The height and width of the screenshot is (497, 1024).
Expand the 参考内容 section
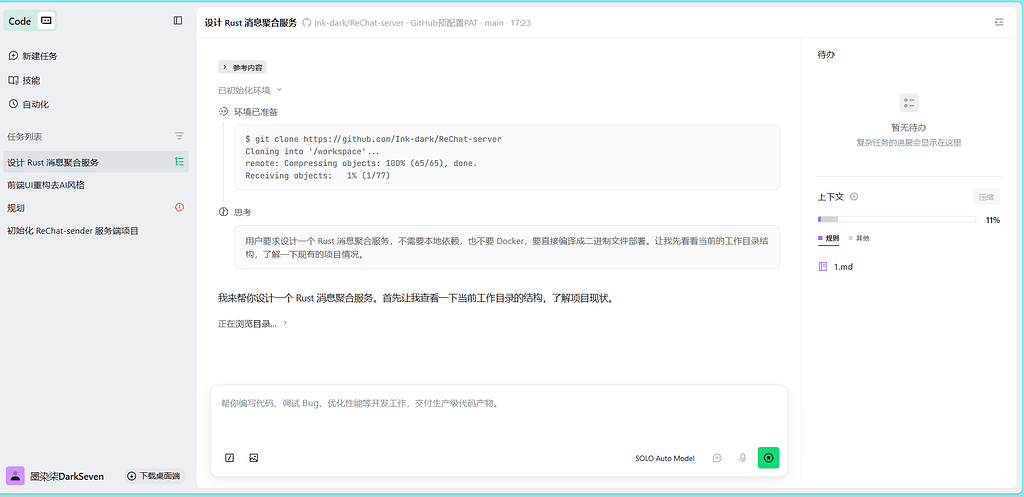(x=242, y=67)
